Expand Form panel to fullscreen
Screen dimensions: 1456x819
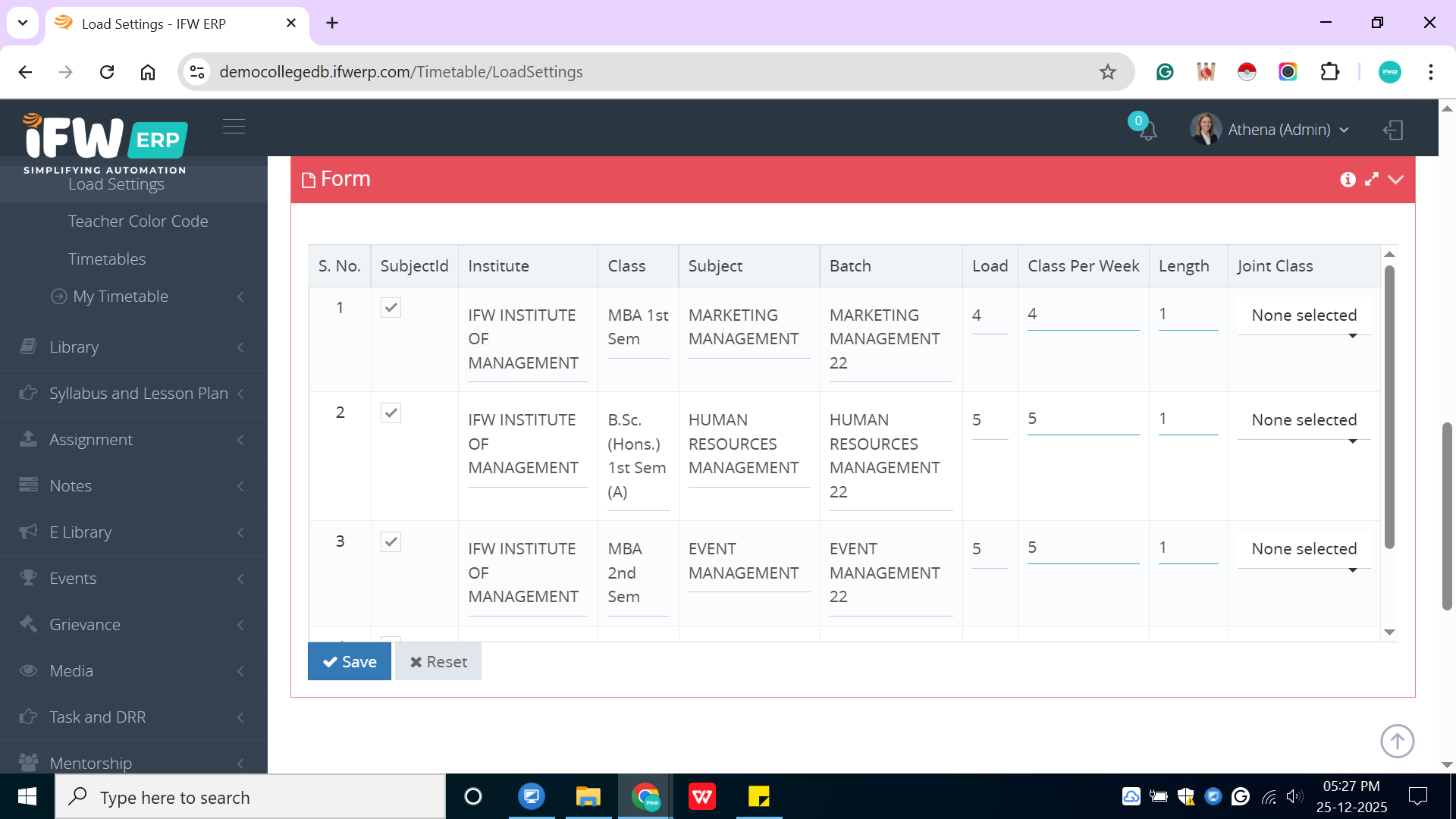click(1372, 180)
